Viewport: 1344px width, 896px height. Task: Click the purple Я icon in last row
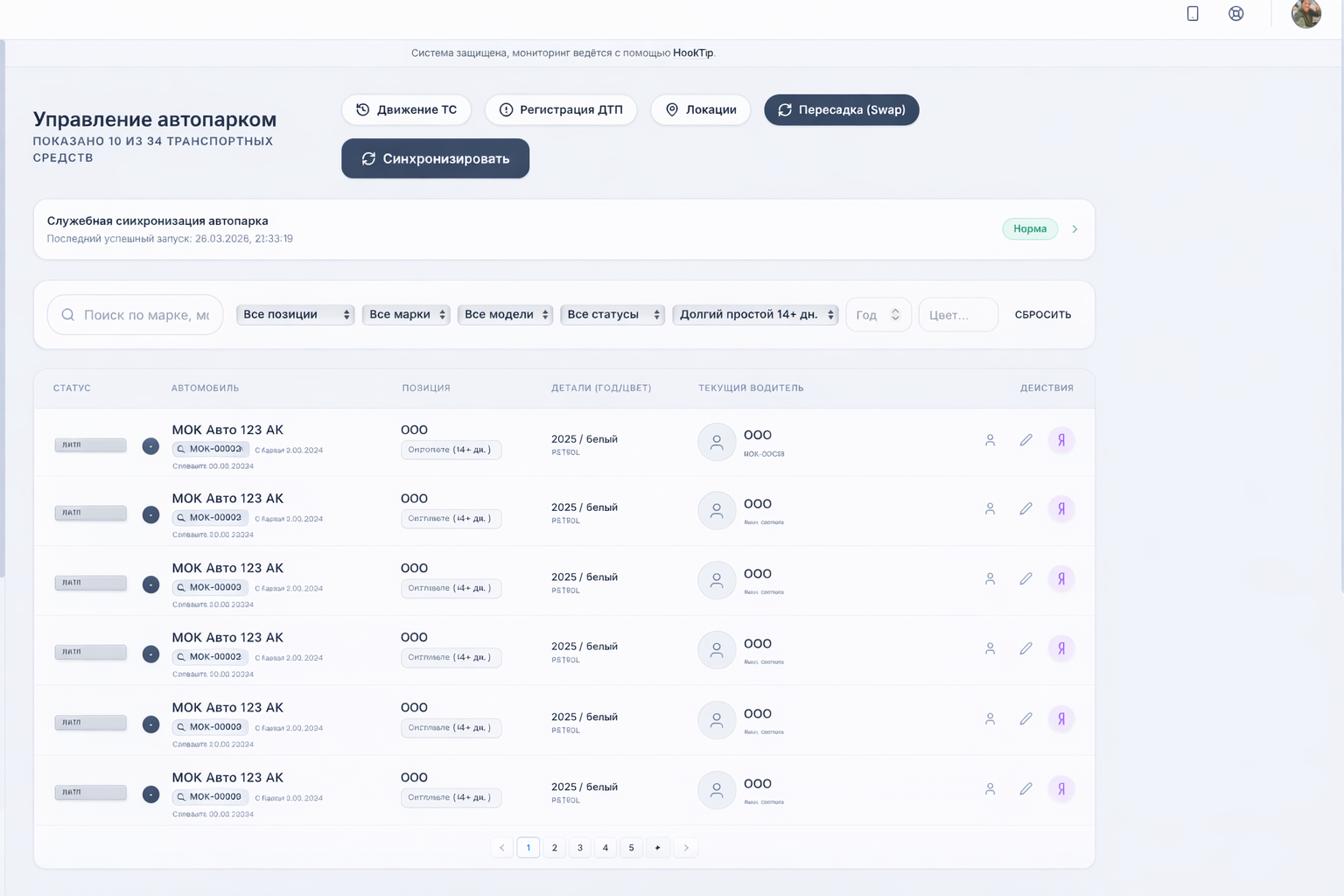[x=1060, y=789]
